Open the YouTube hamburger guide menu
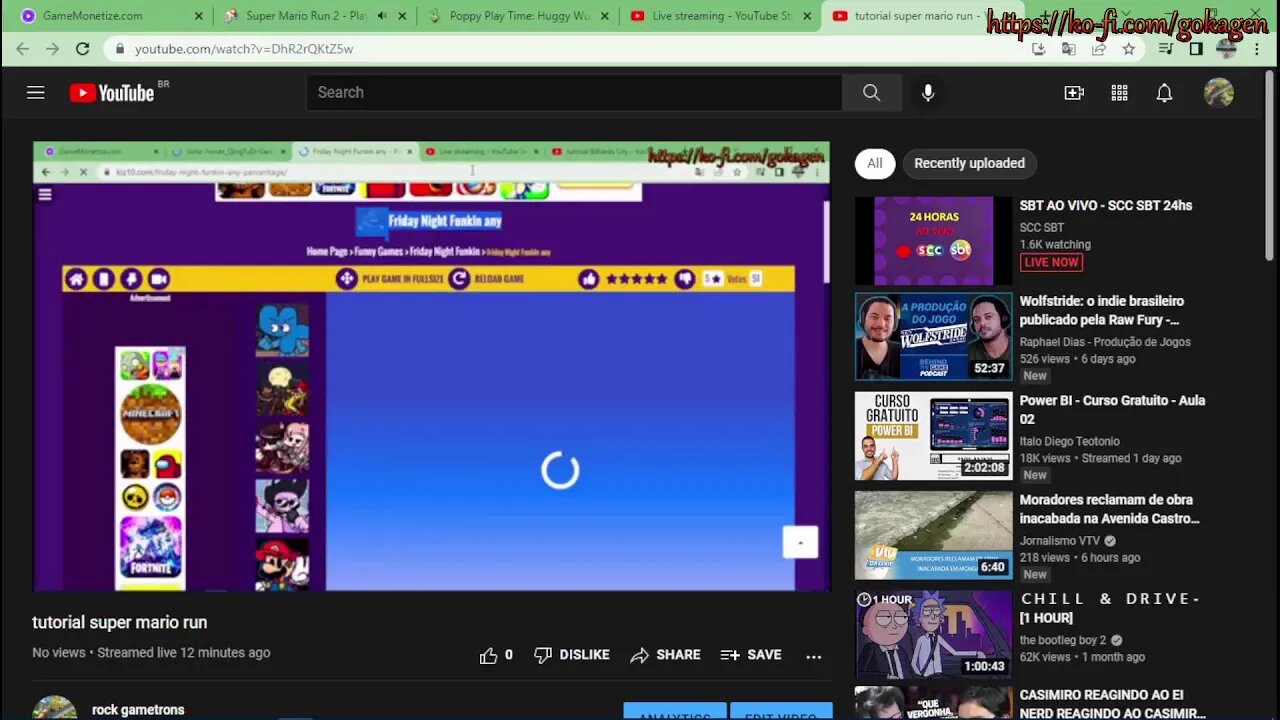The width and height of the screenshot is (1280, 720). 36,93
